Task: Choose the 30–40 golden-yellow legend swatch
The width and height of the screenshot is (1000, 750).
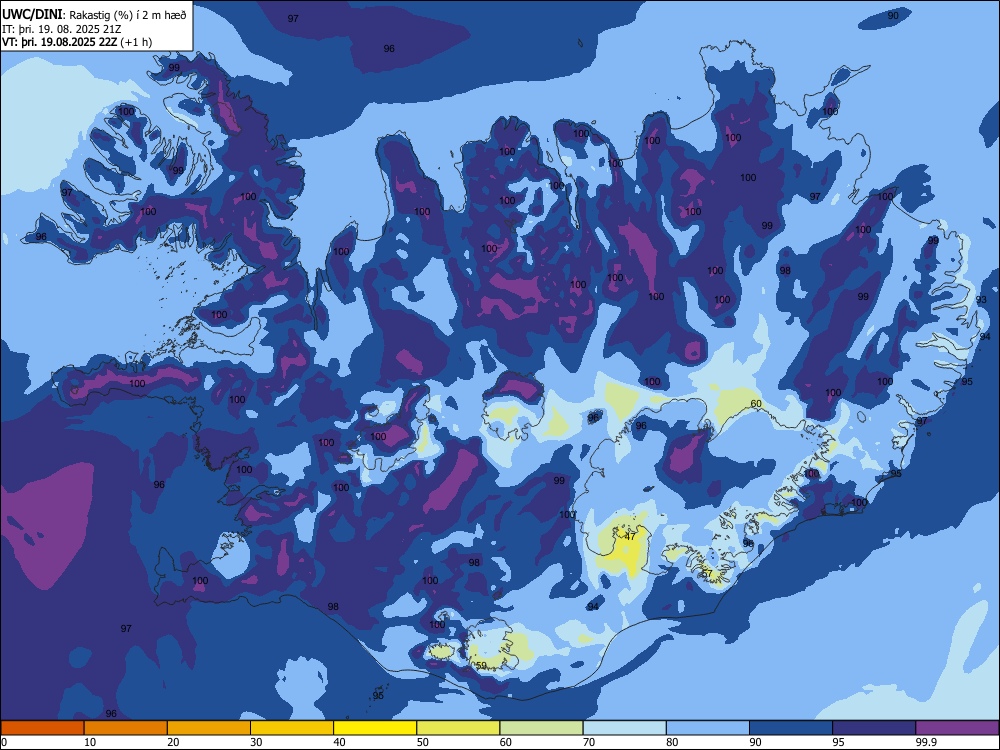Action: [292, 728]
